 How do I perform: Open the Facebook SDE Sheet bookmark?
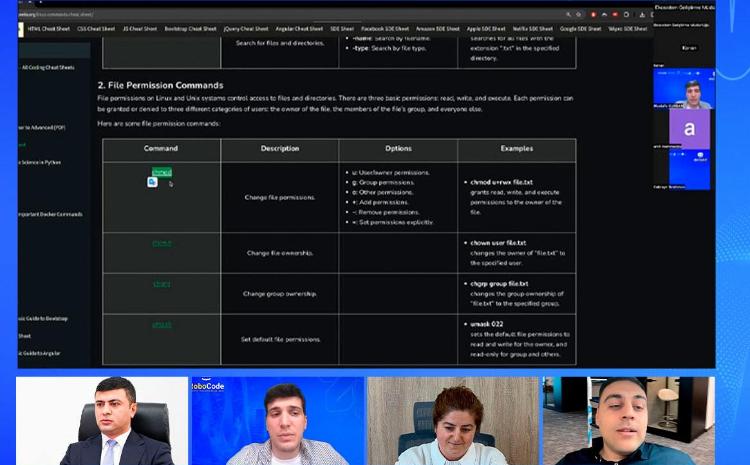coord(385,29)
